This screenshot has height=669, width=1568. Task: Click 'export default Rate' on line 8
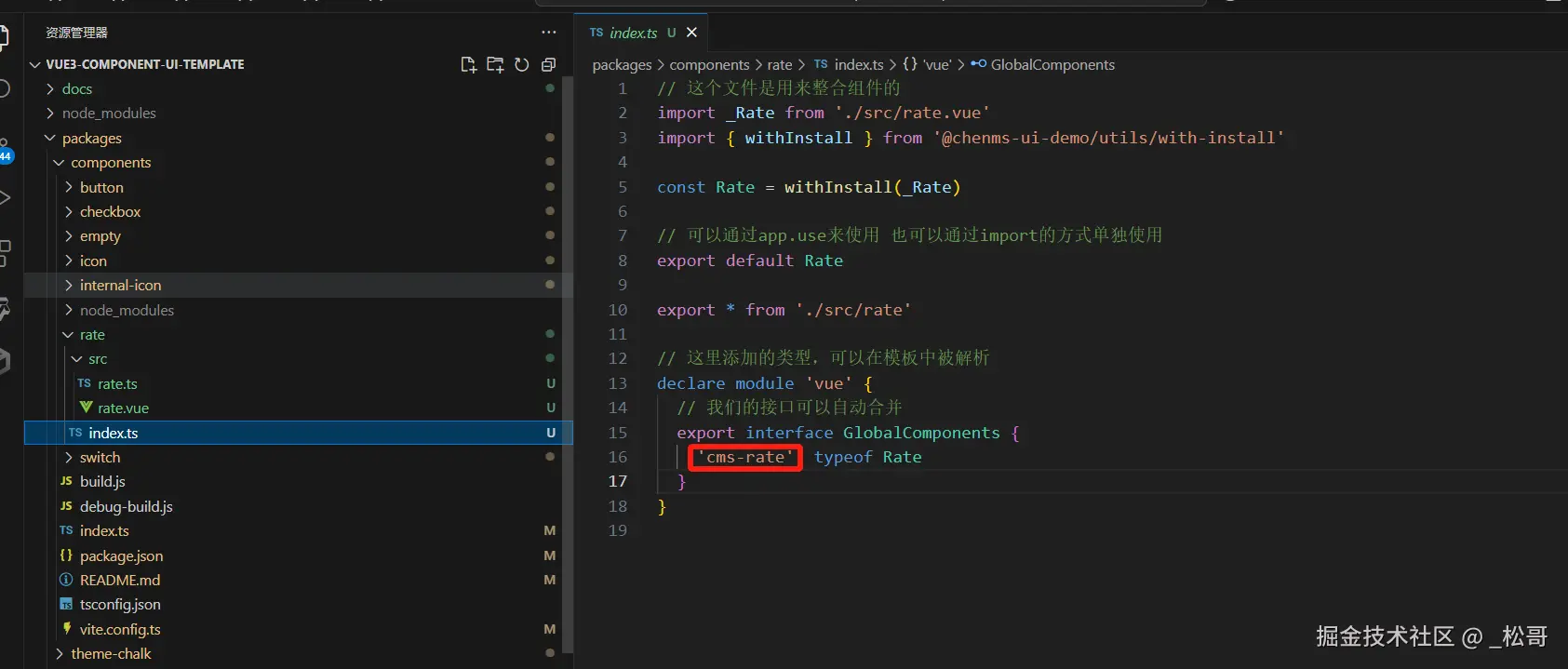click(x=750, y=261)
